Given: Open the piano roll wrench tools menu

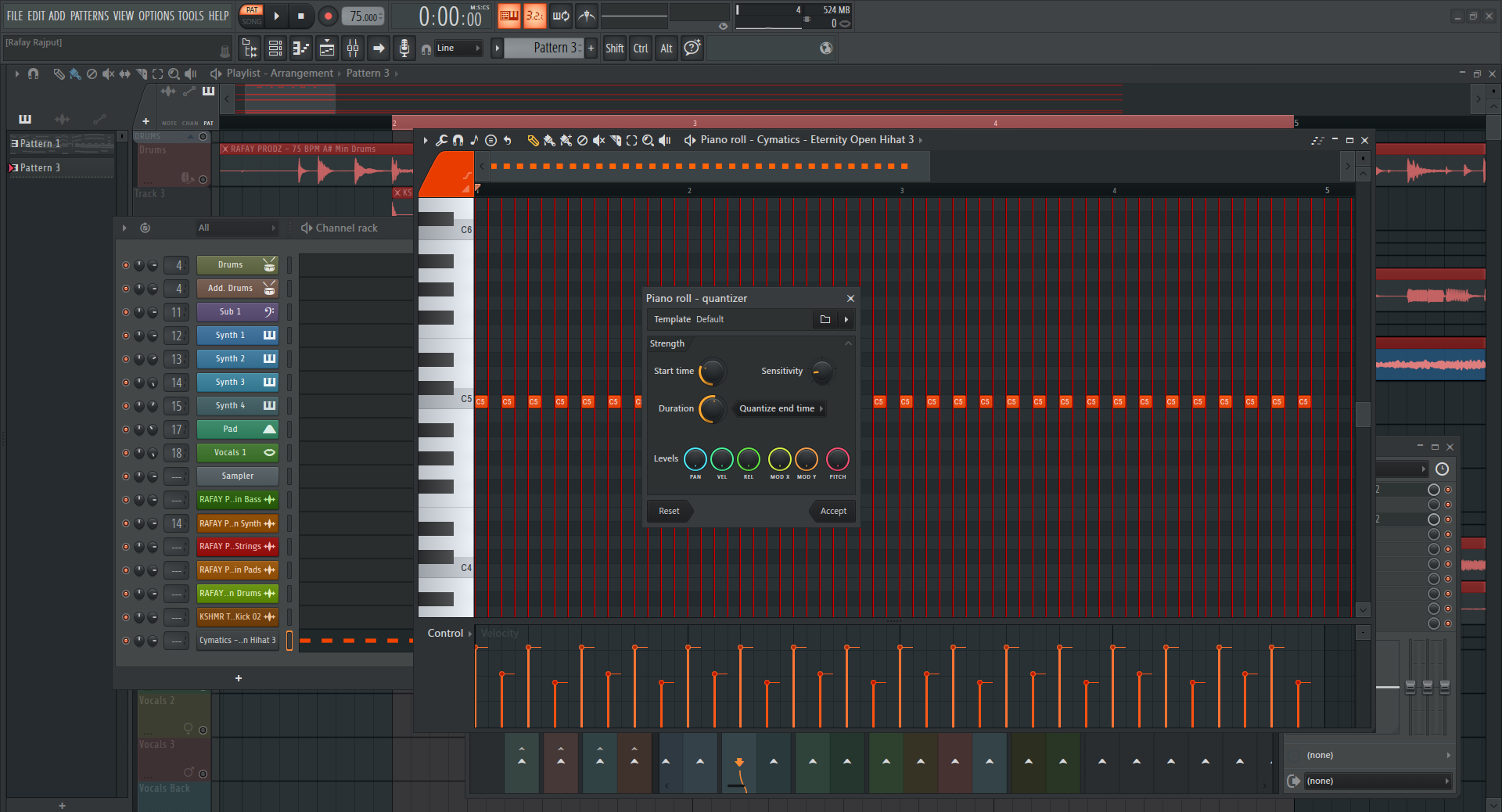Looking at the screenshot, I should 441,141.
